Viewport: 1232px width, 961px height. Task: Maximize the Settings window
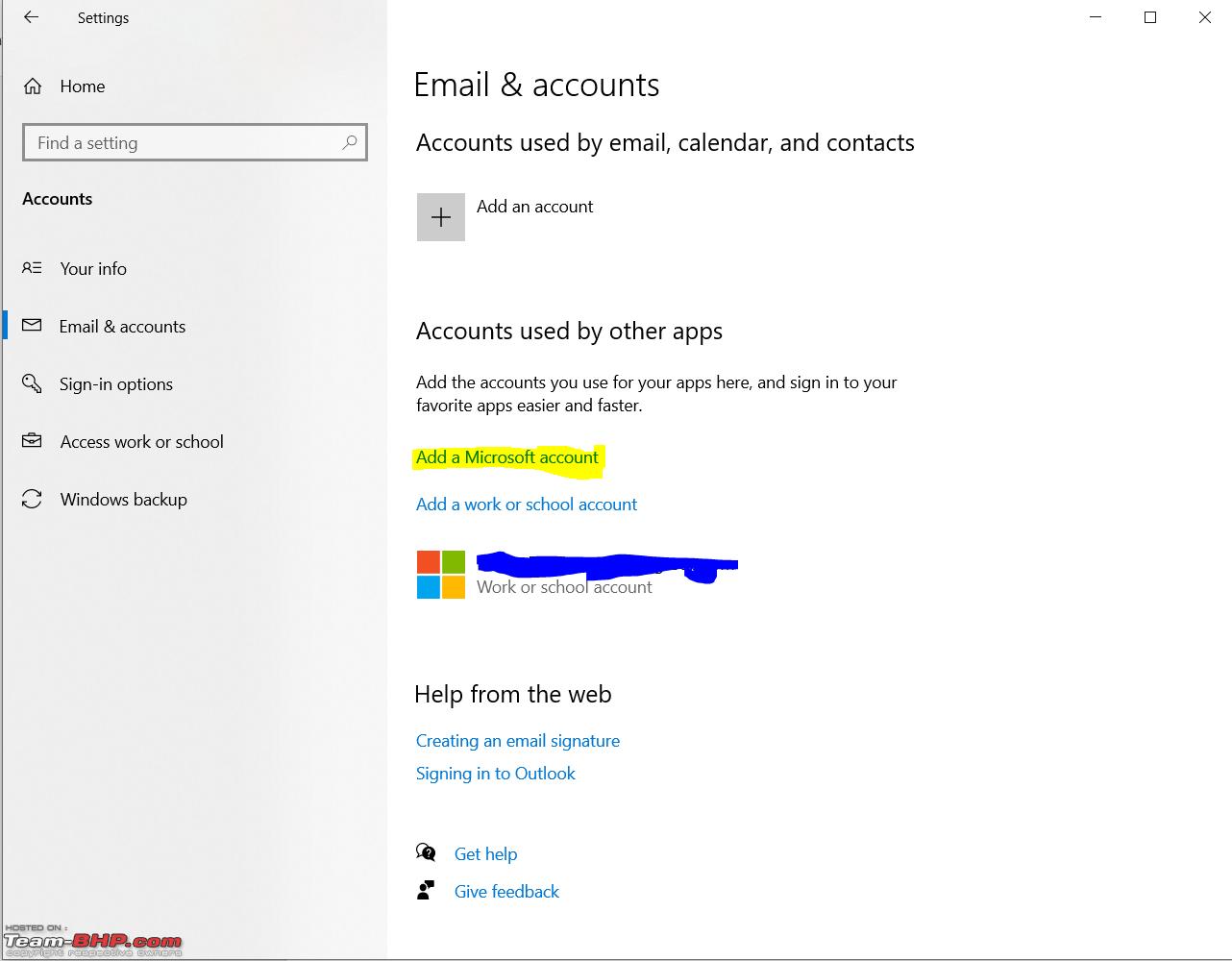[x=1150, y=17]
